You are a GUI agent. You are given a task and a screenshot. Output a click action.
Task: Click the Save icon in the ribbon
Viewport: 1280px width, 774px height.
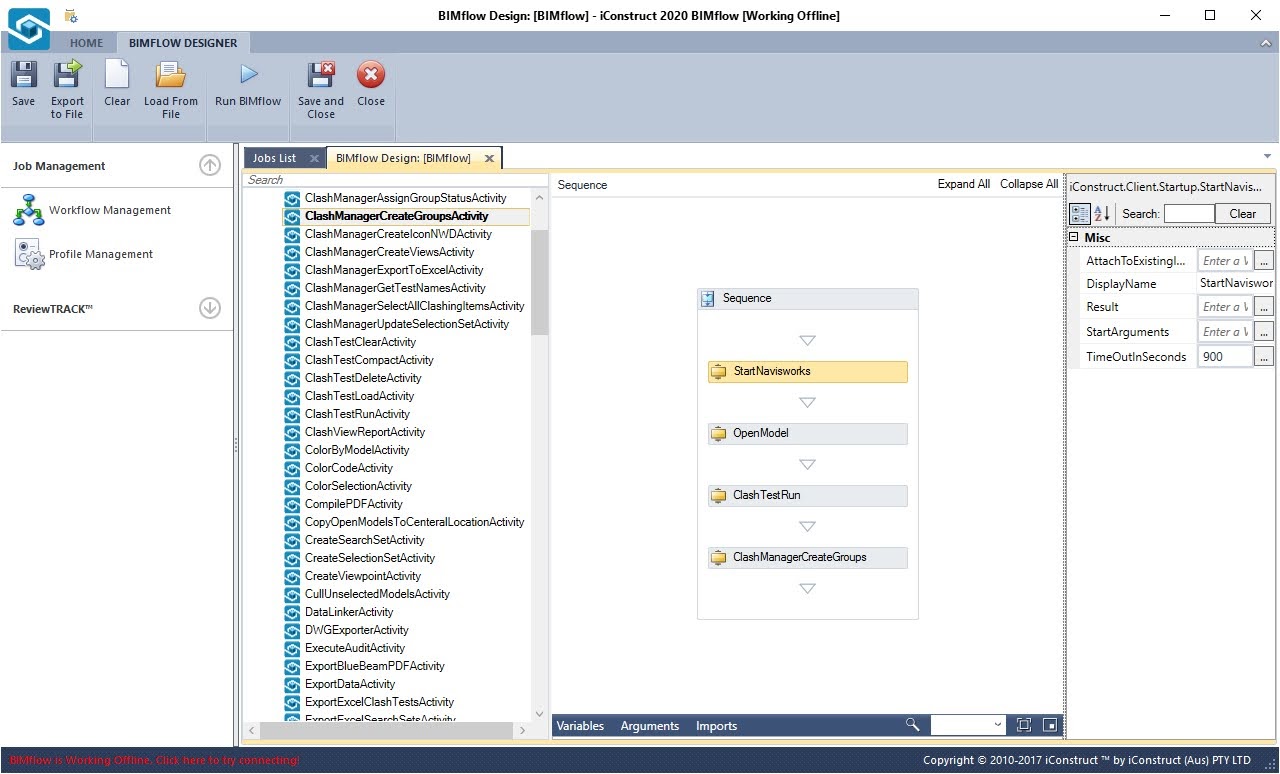23,76
